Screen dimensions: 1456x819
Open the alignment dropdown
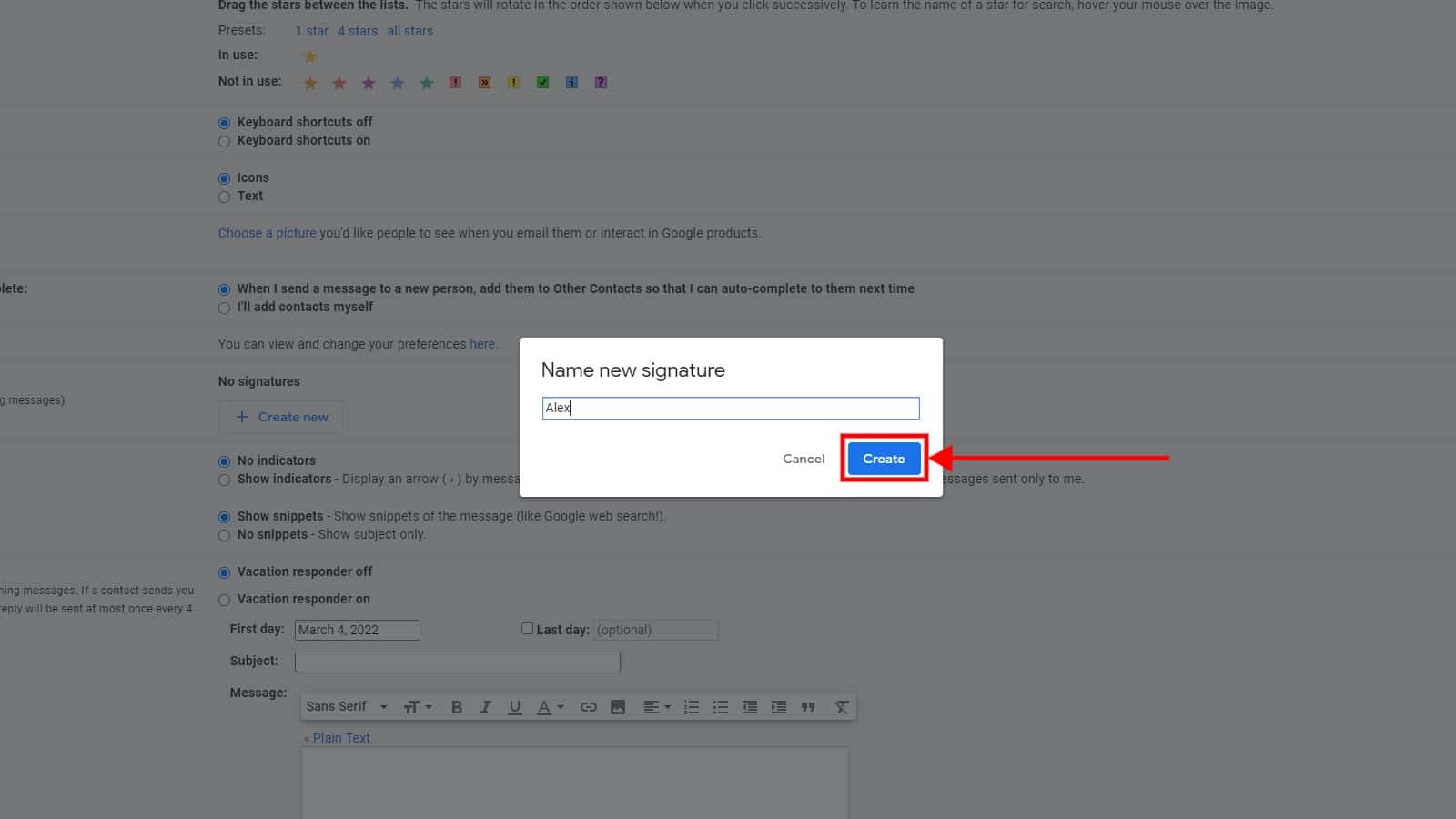(657, 706)
